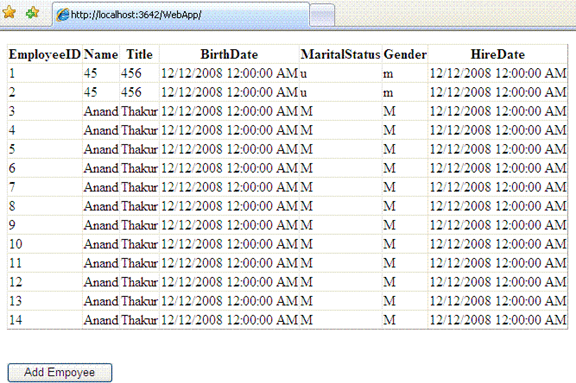The width and height of the screenshot is (576, 383).
Task: Select EmployeeID cell with value 8
Action: (x=45, y=206)
